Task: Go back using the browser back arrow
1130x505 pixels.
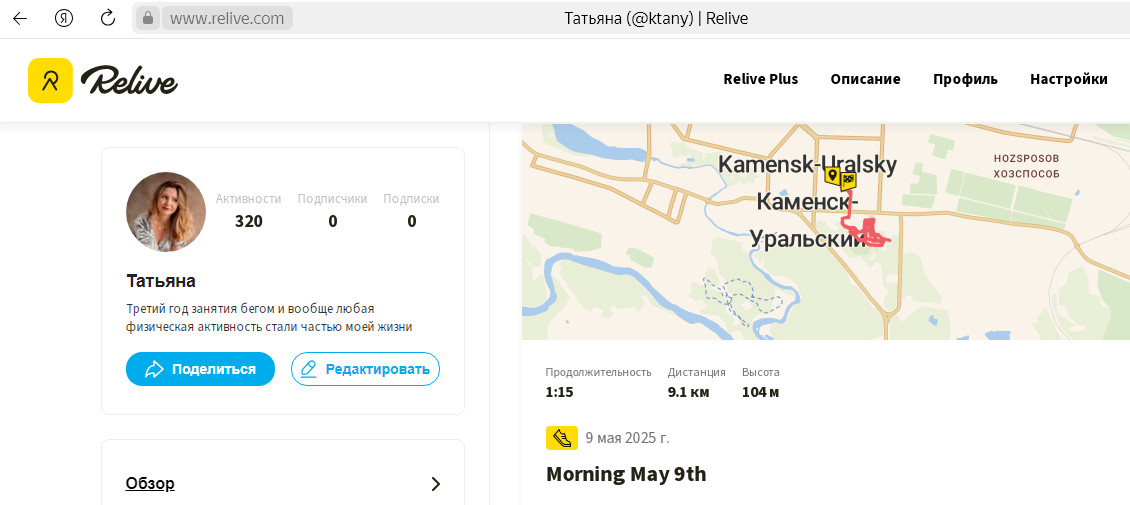Action: tap(20, 19)
